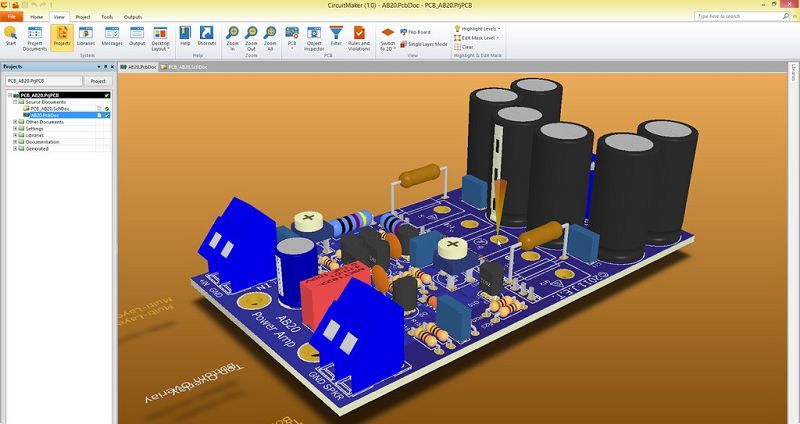This screenshot has width=800, height=424.
Task: Open Rules and Violations
Action: (359, 38)
